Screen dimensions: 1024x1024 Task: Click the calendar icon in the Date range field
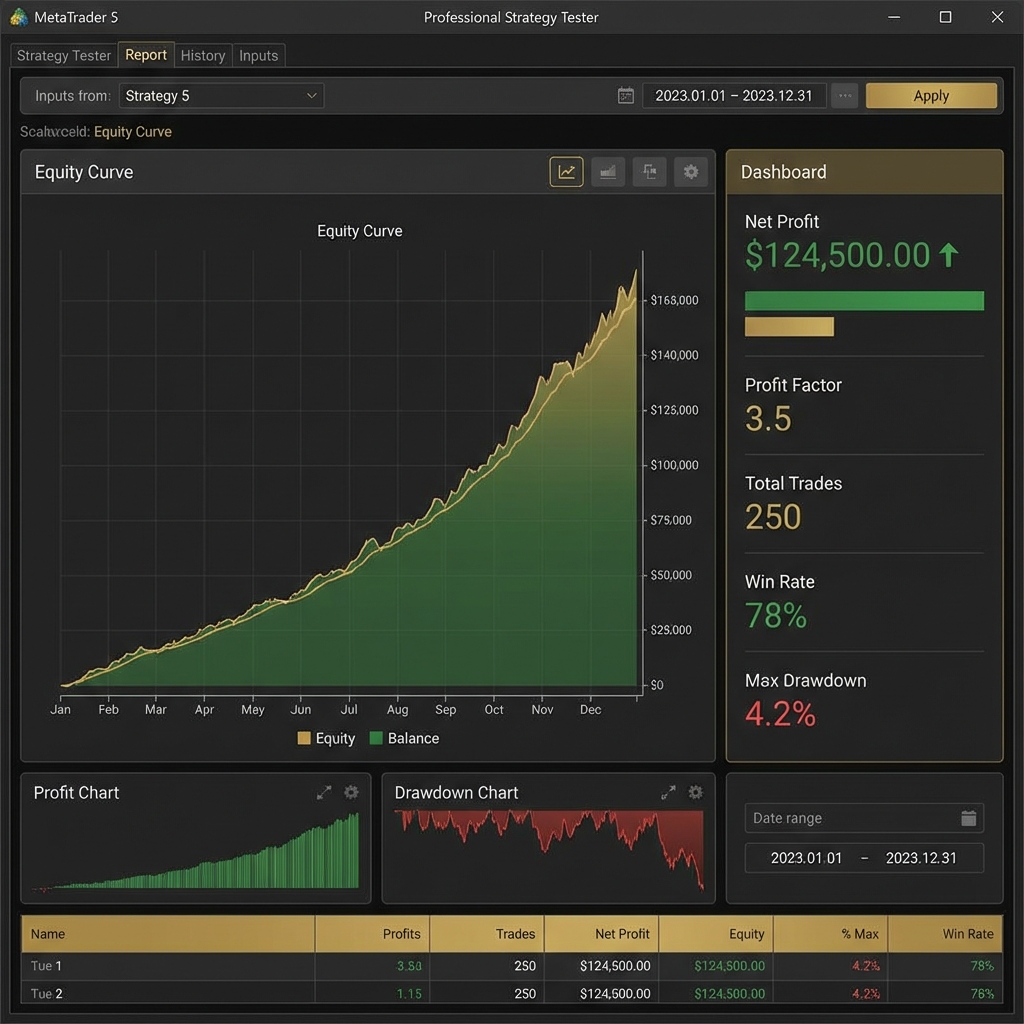click(x=968, y=818)
